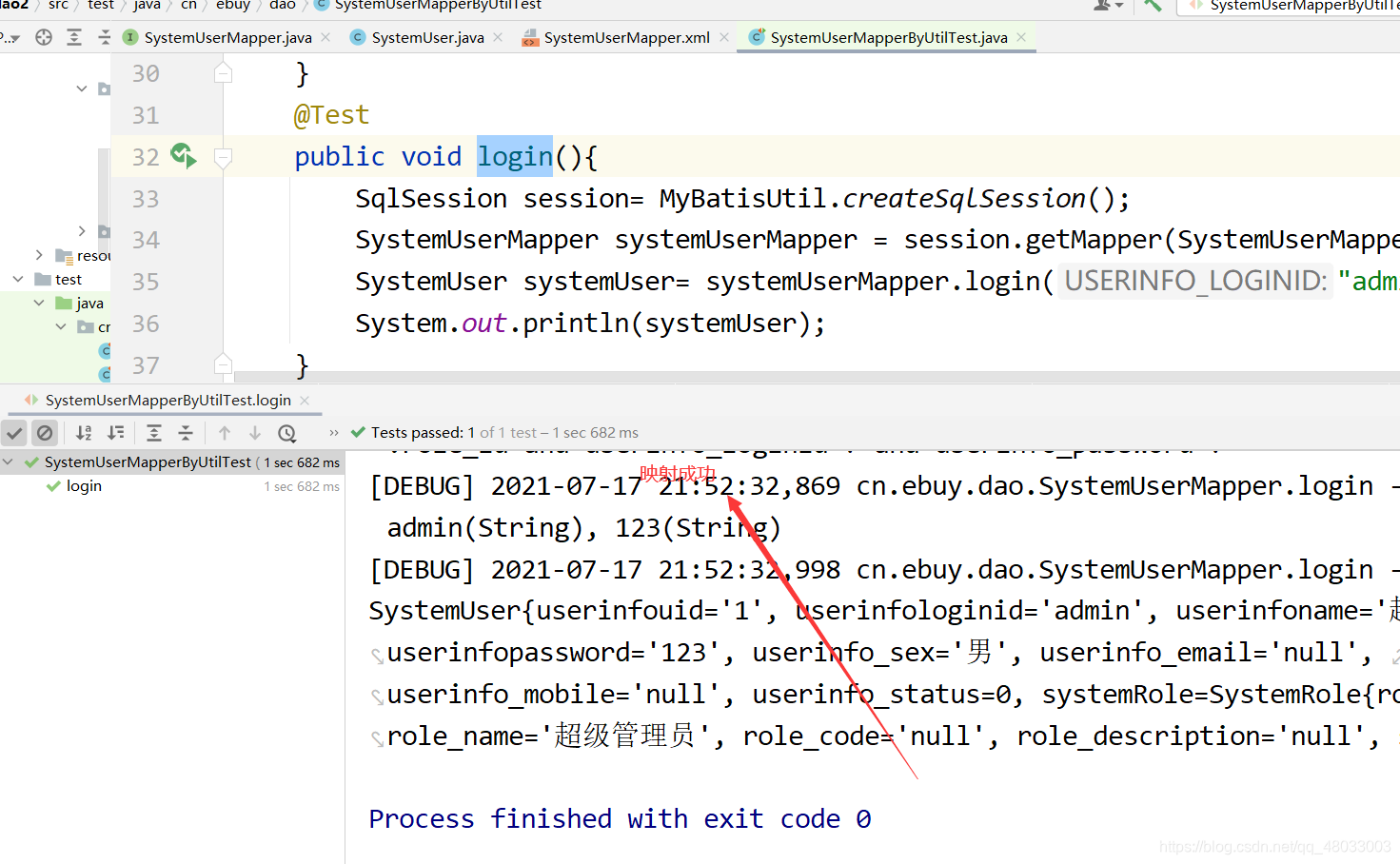Expand all test results in run panel
This screenshot has height=864, width=1400.
pos(154,433)
